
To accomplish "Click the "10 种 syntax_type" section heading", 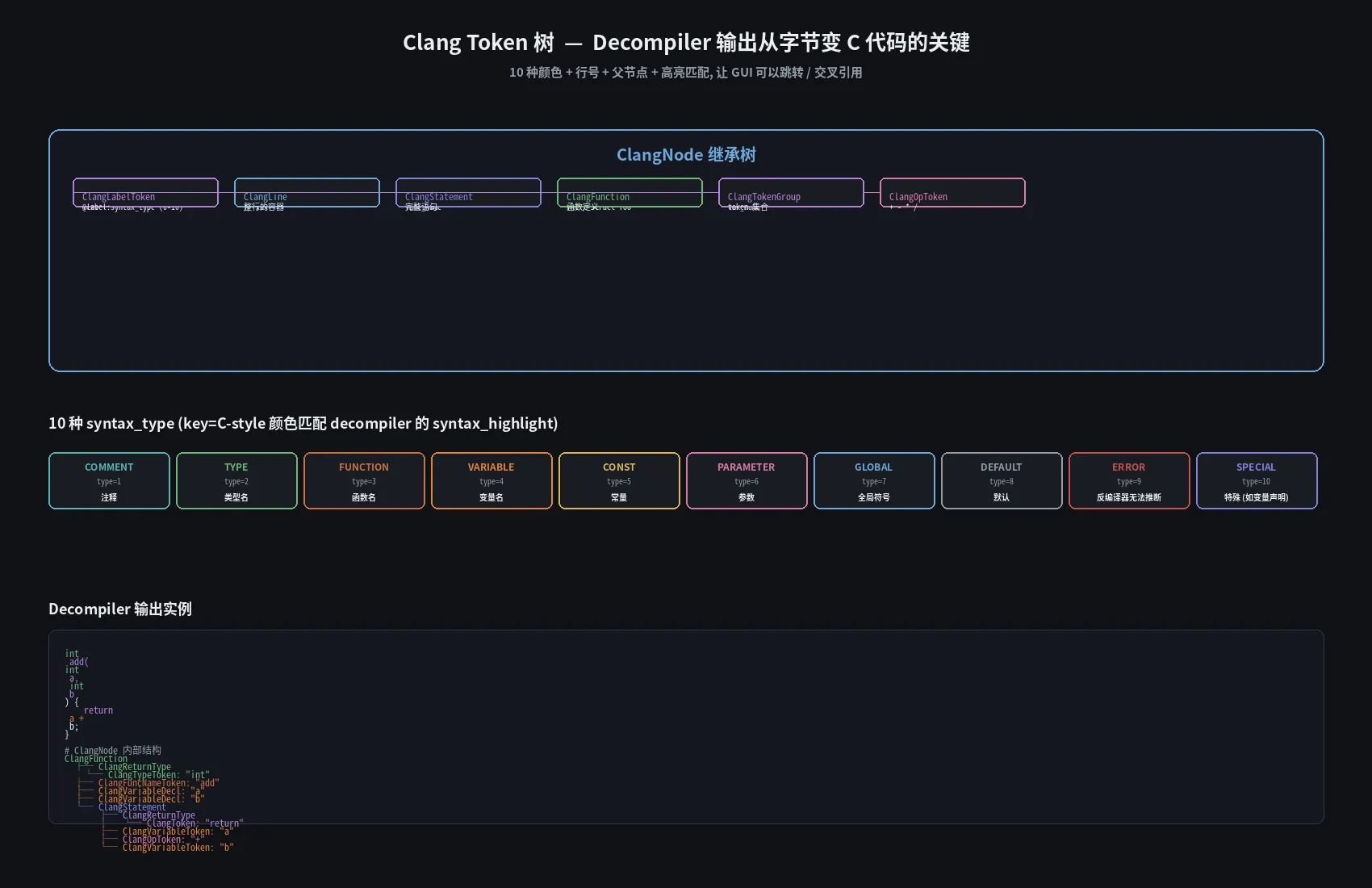I will [x=303, y=424].
